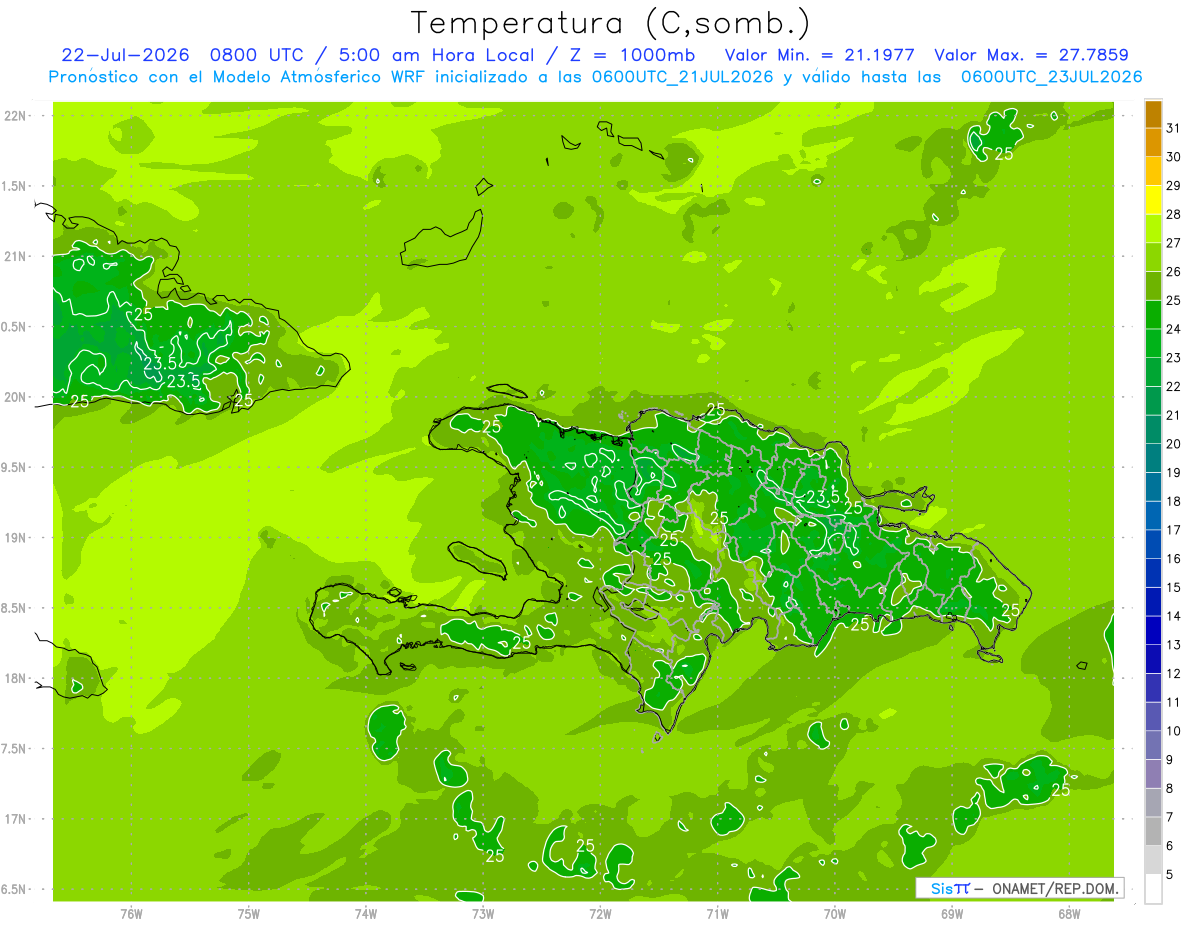Click the "68W" longitude label

point(1069,913)
